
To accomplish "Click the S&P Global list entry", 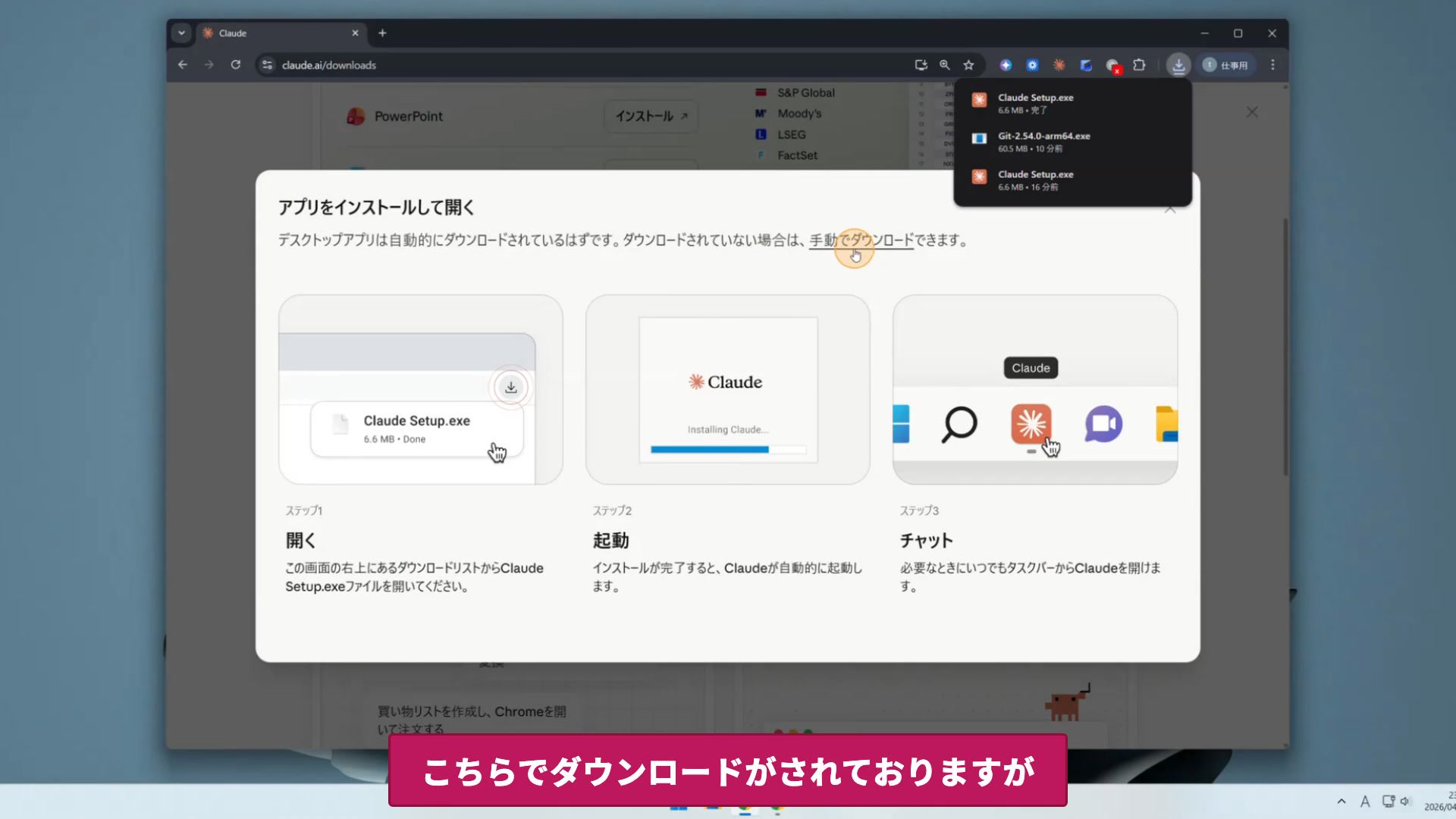I will pos(805,93).
